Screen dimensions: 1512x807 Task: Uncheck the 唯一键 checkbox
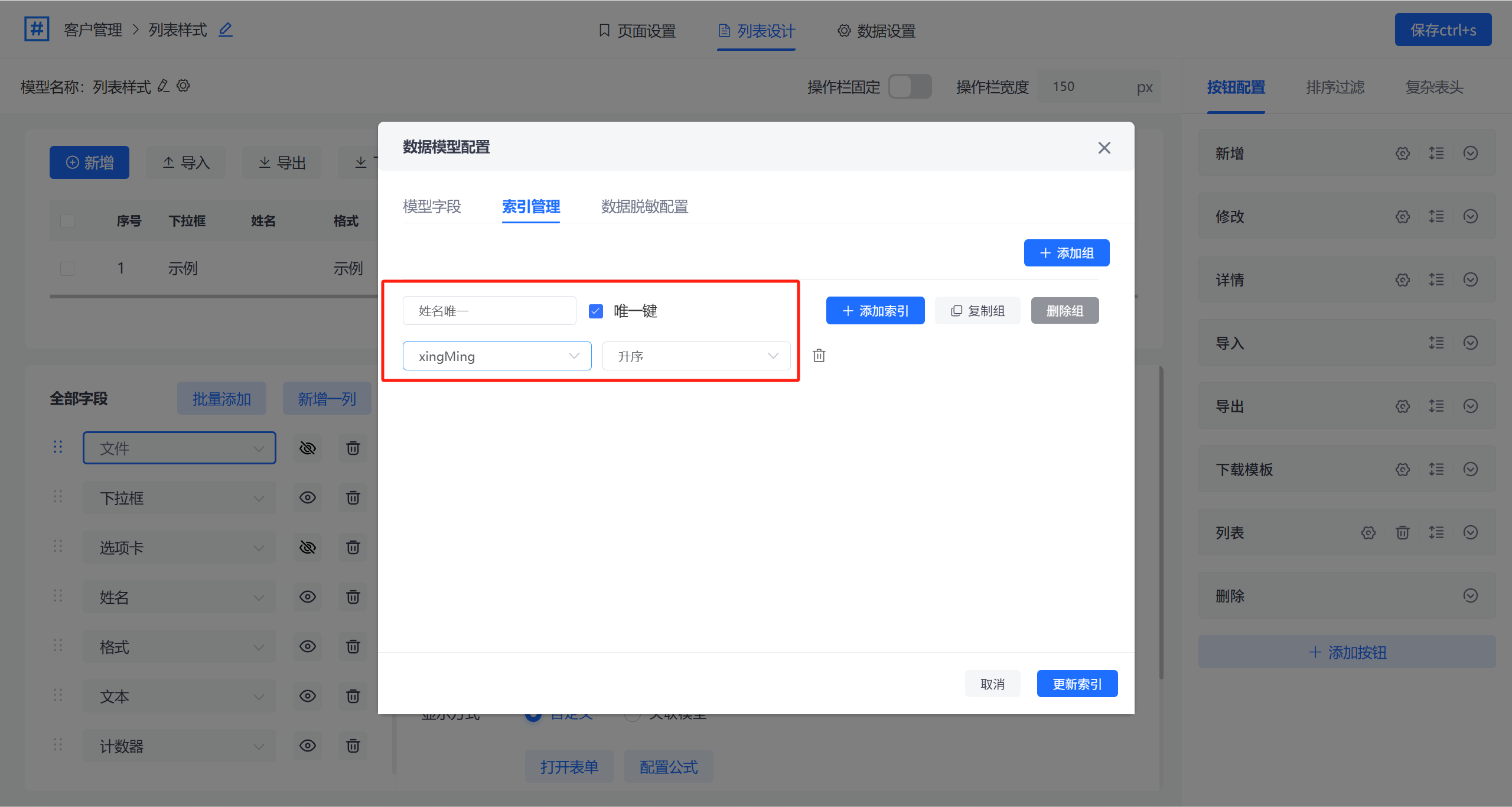596,311
